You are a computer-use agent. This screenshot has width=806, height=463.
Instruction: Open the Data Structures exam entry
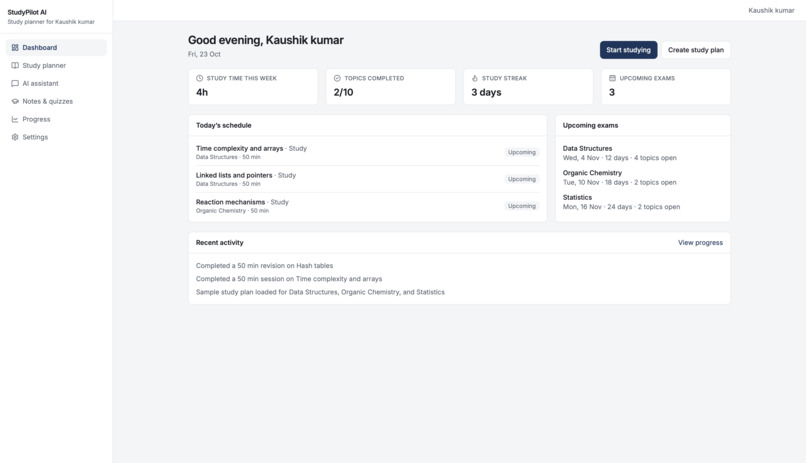643,153
